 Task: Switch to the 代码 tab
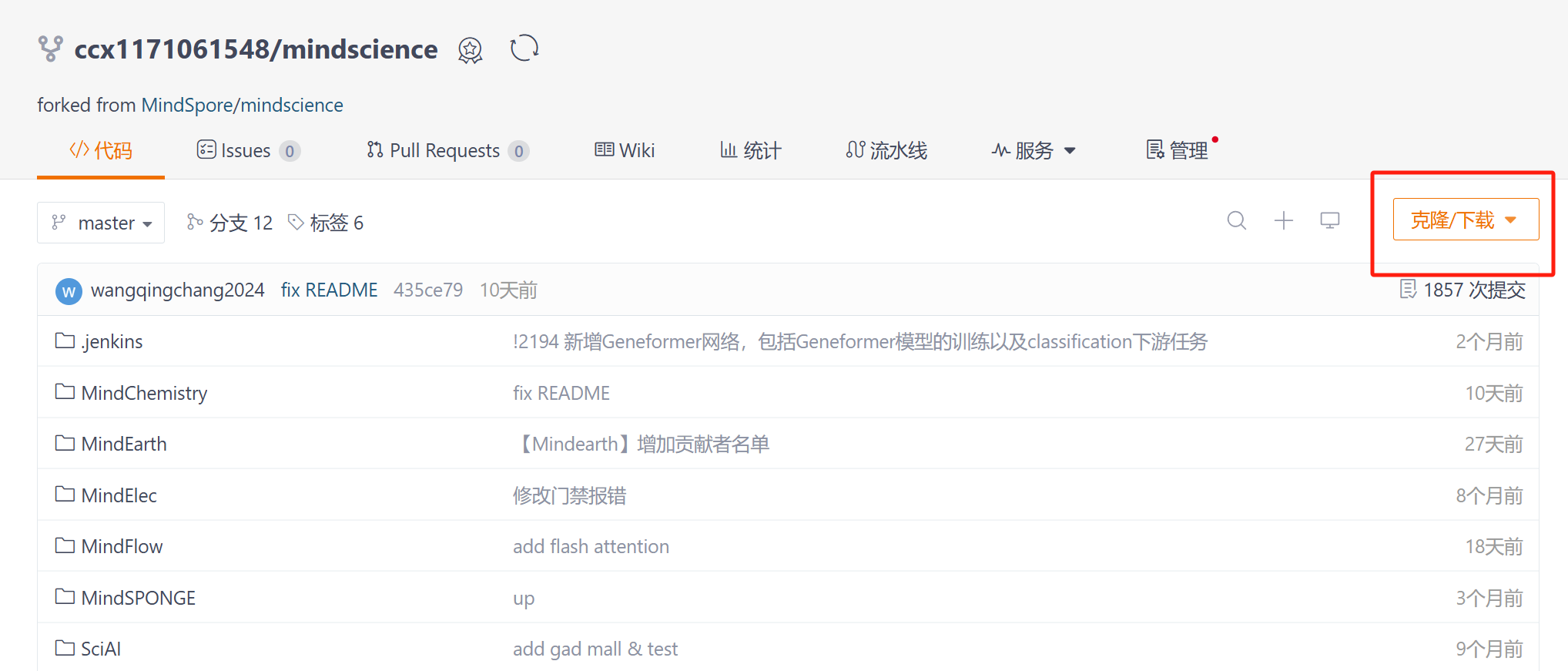tap(101, 150)
